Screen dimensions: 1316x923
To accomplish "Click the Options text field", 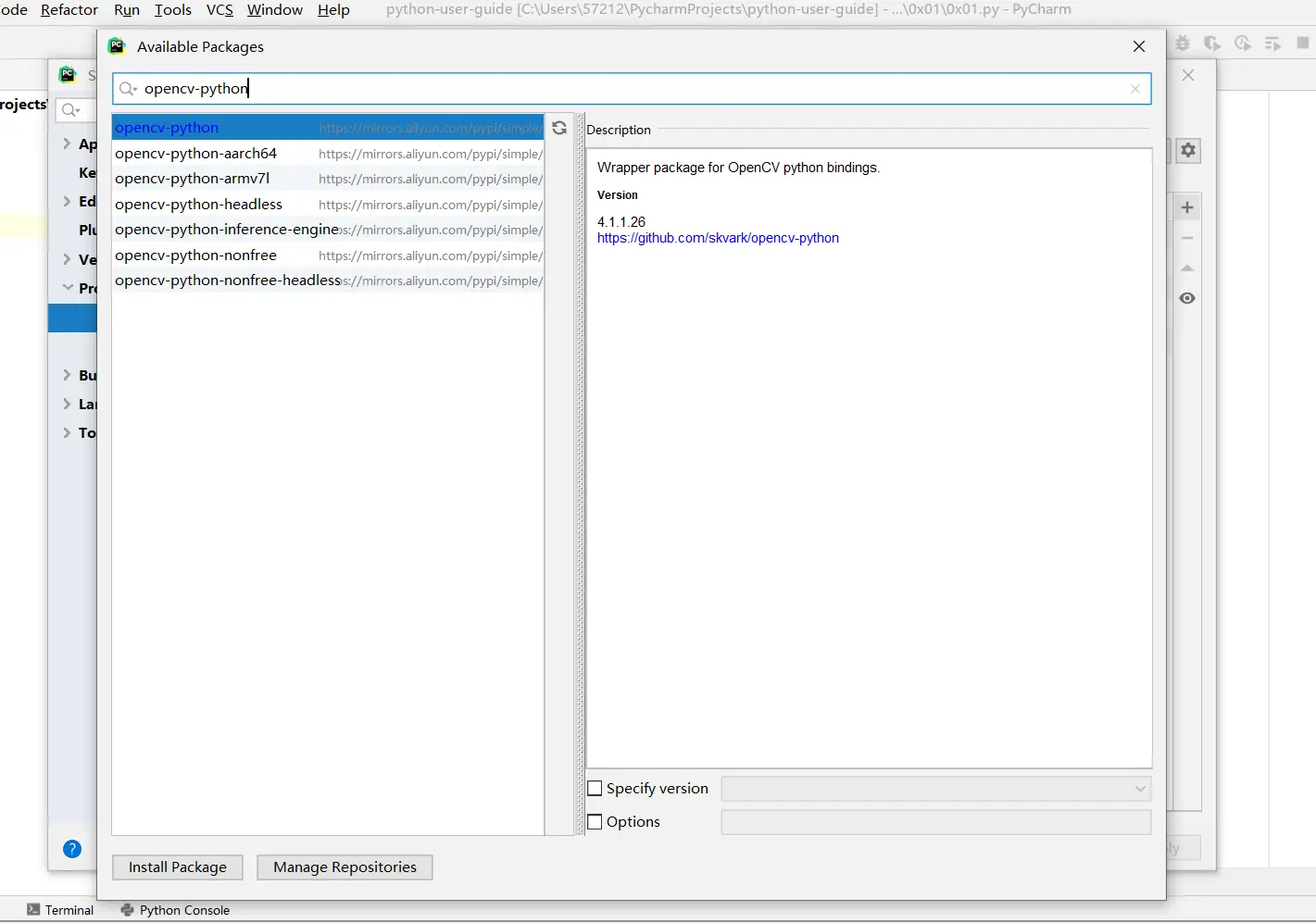I will (936, 822).
